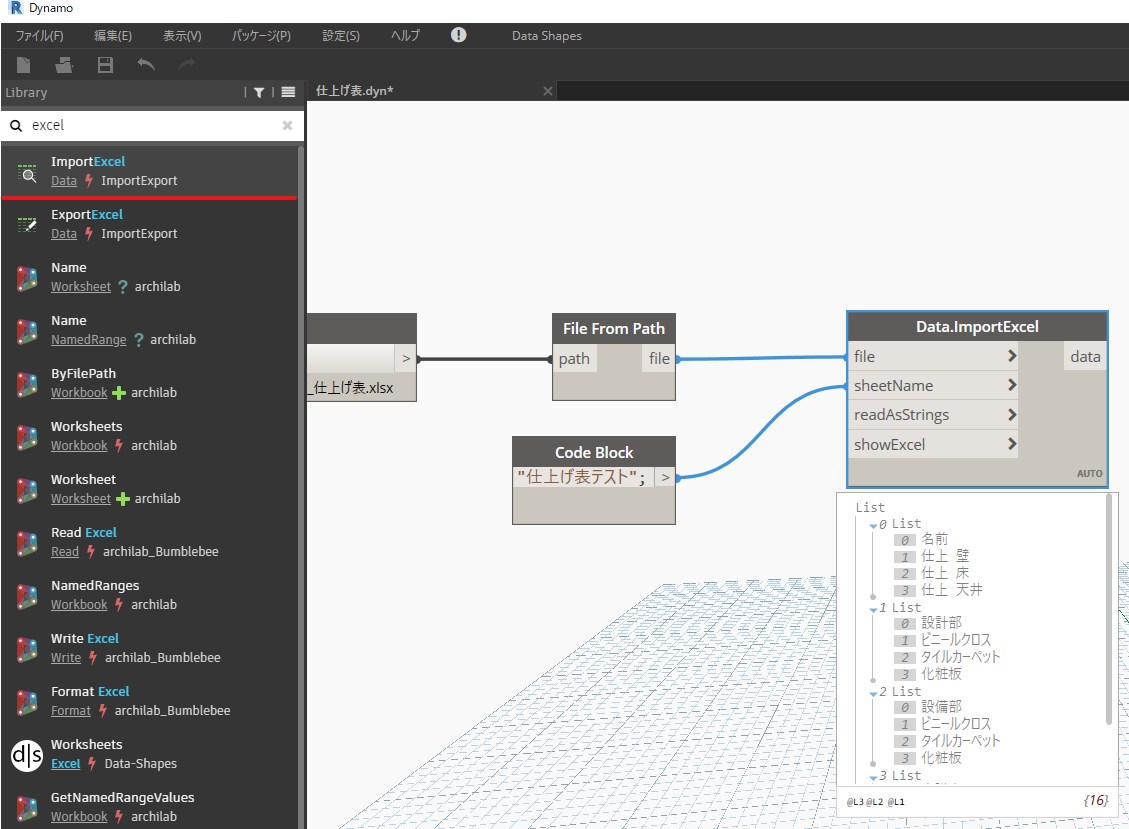Screen dimensions: 1129x829
Task: Collapse the 2 List tree node
Action: click(873, 694)
